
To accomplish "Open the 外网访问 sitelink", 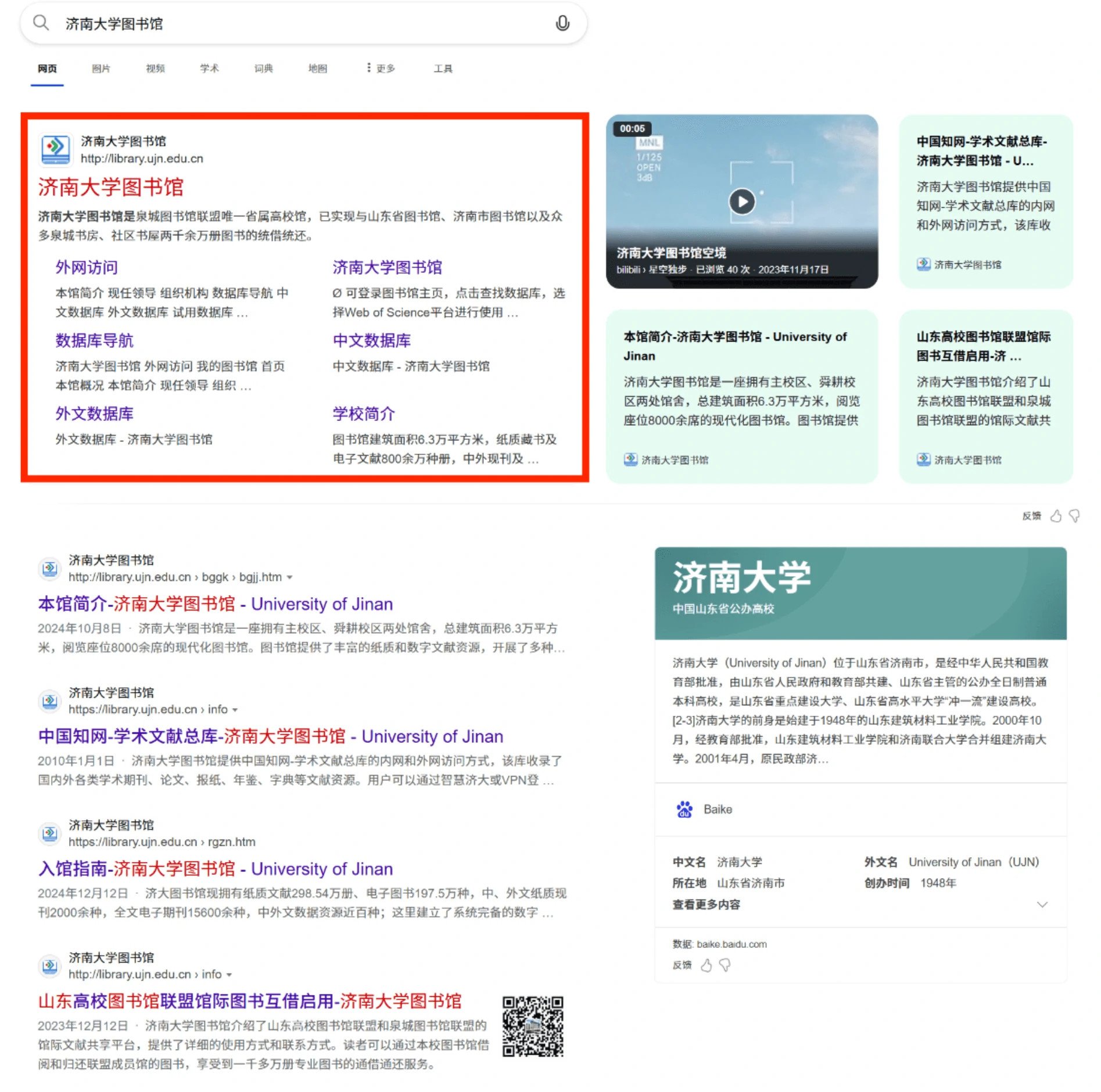I will (87, 268).
